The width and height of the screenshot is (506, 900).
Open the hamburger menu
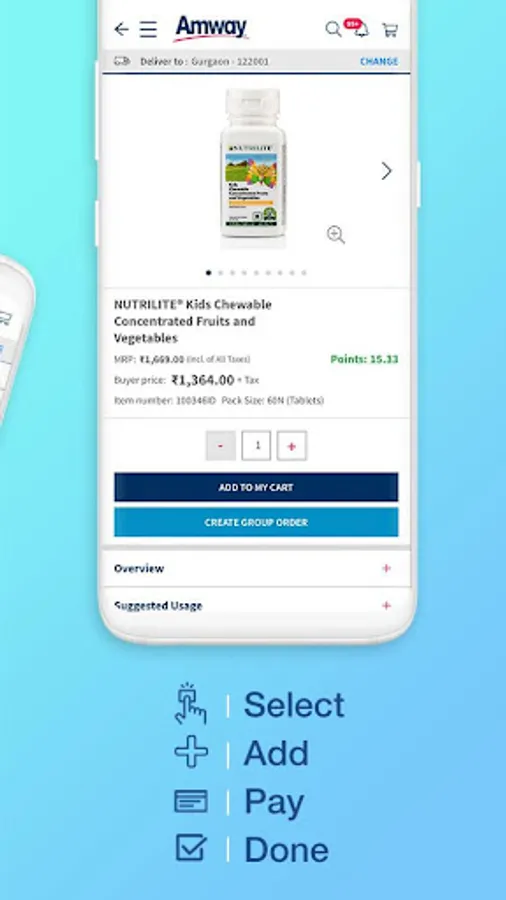point(148,29)
